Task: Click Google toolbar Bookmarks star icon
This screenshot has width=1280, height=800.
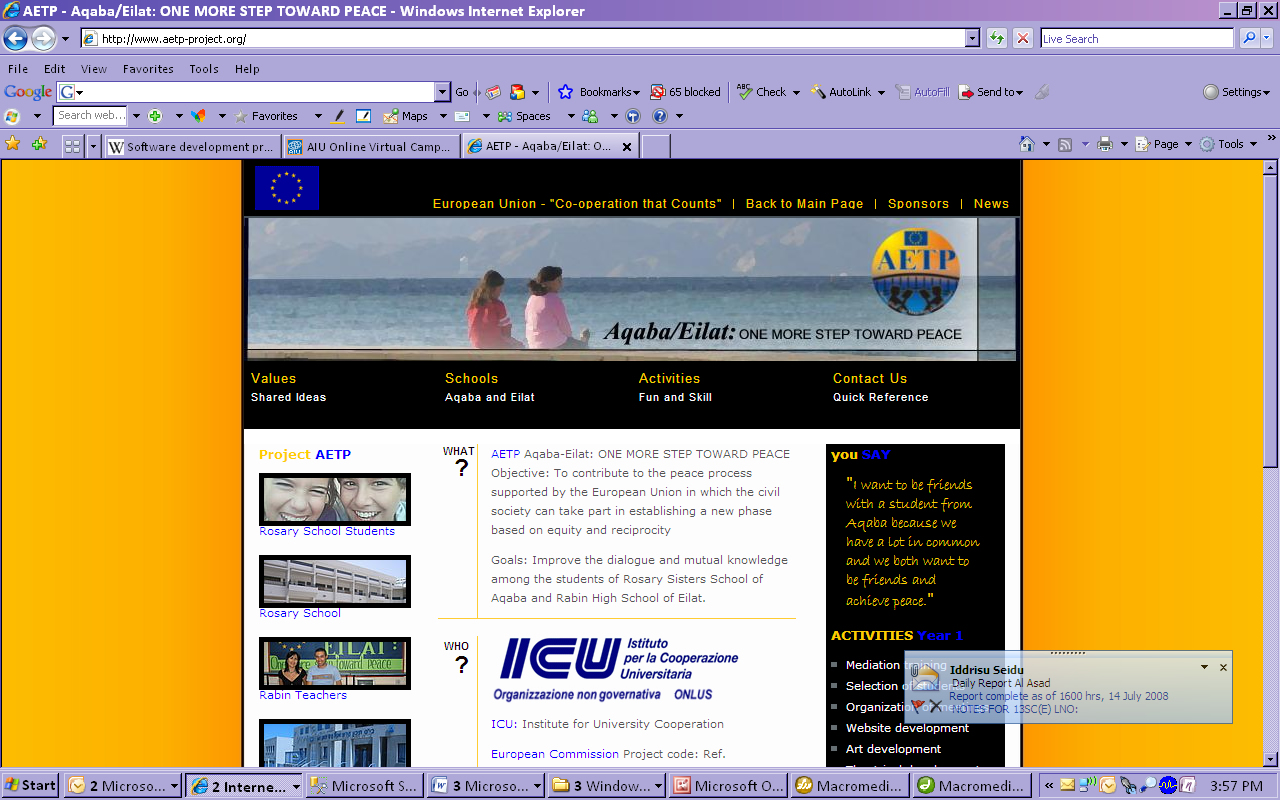Action: [565, 92]
